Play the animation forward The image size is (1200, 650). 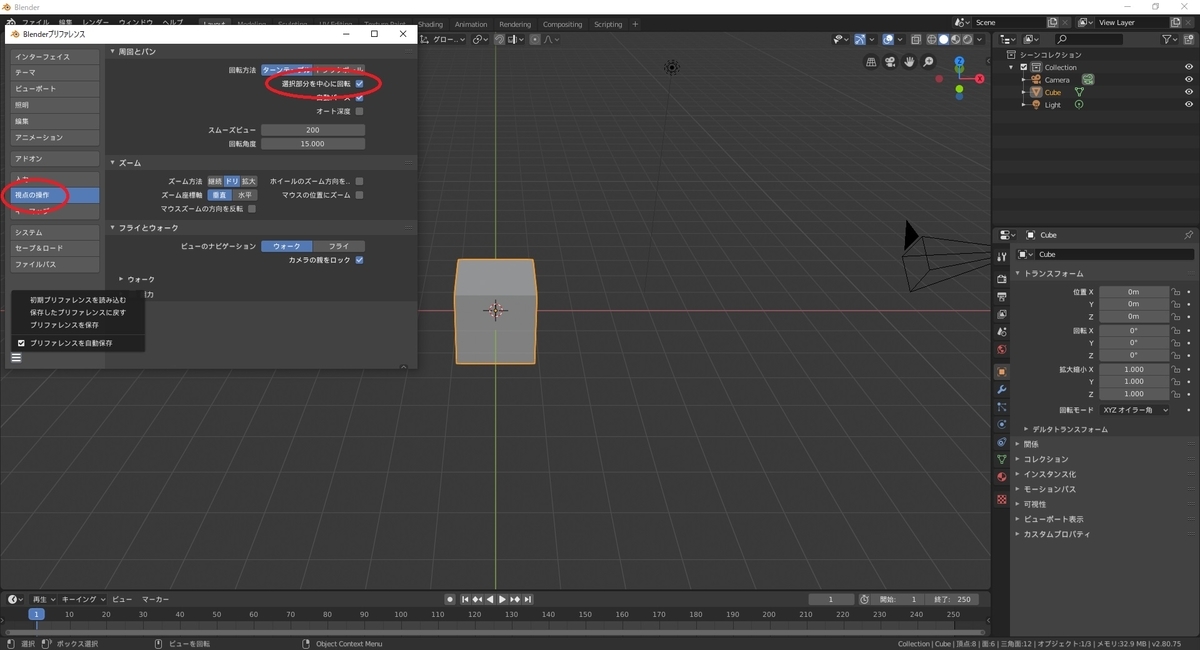[x=502, y=599]
